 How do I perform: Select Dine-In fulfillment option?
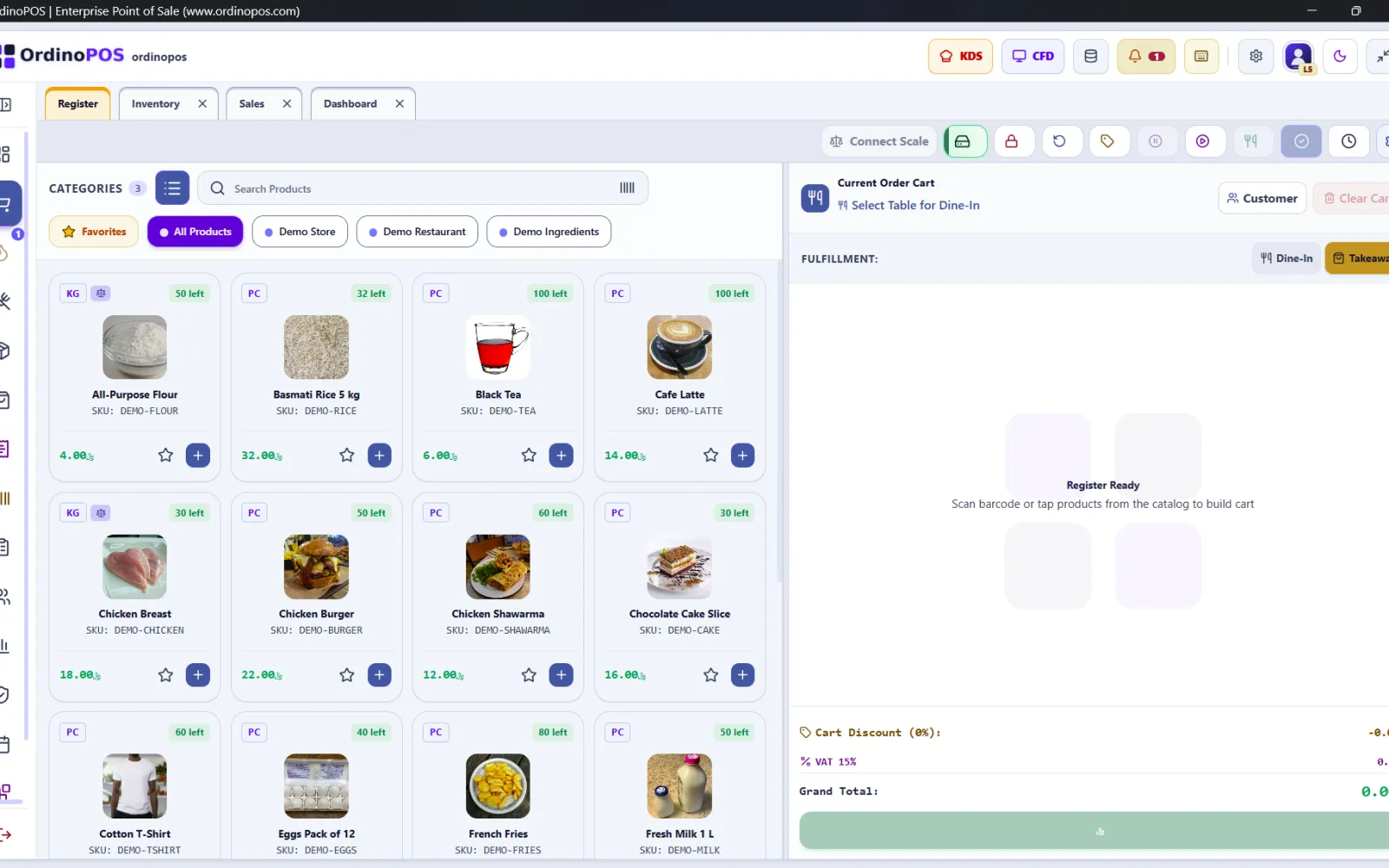pyautogui.click(x=1287, y=259)
